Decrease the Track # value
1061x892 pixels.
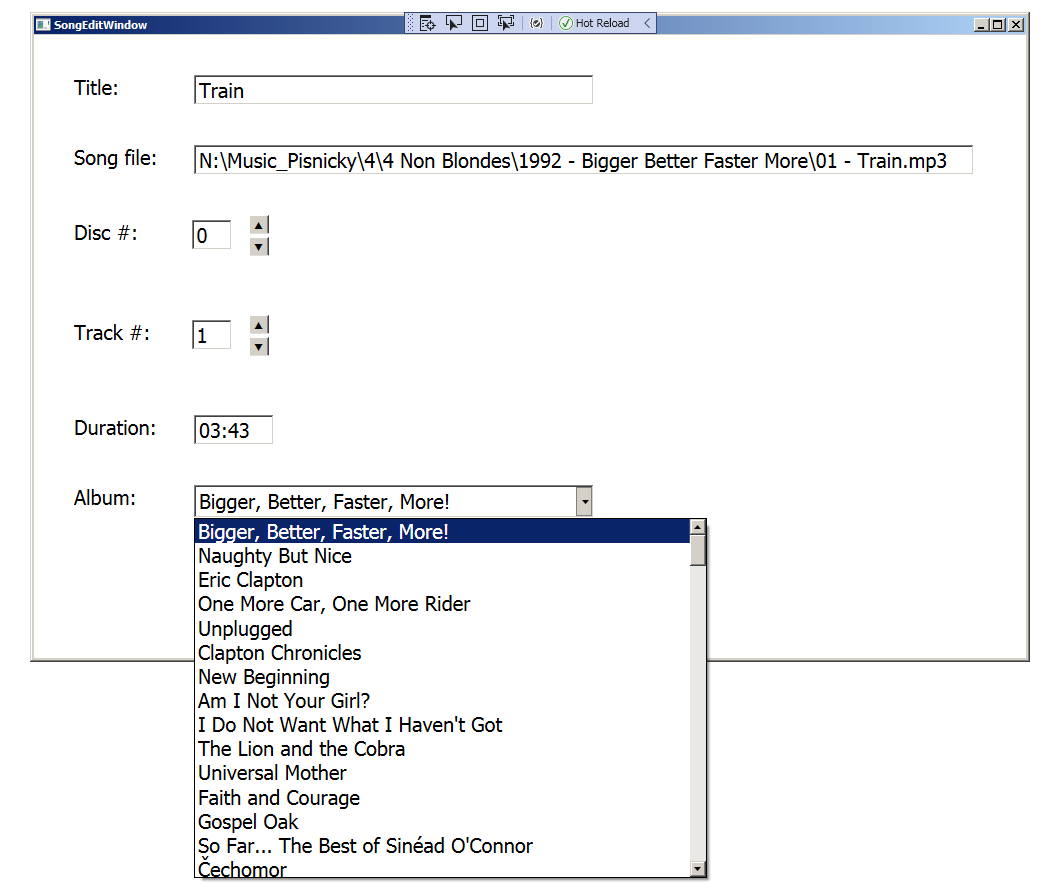click(259, 347)
